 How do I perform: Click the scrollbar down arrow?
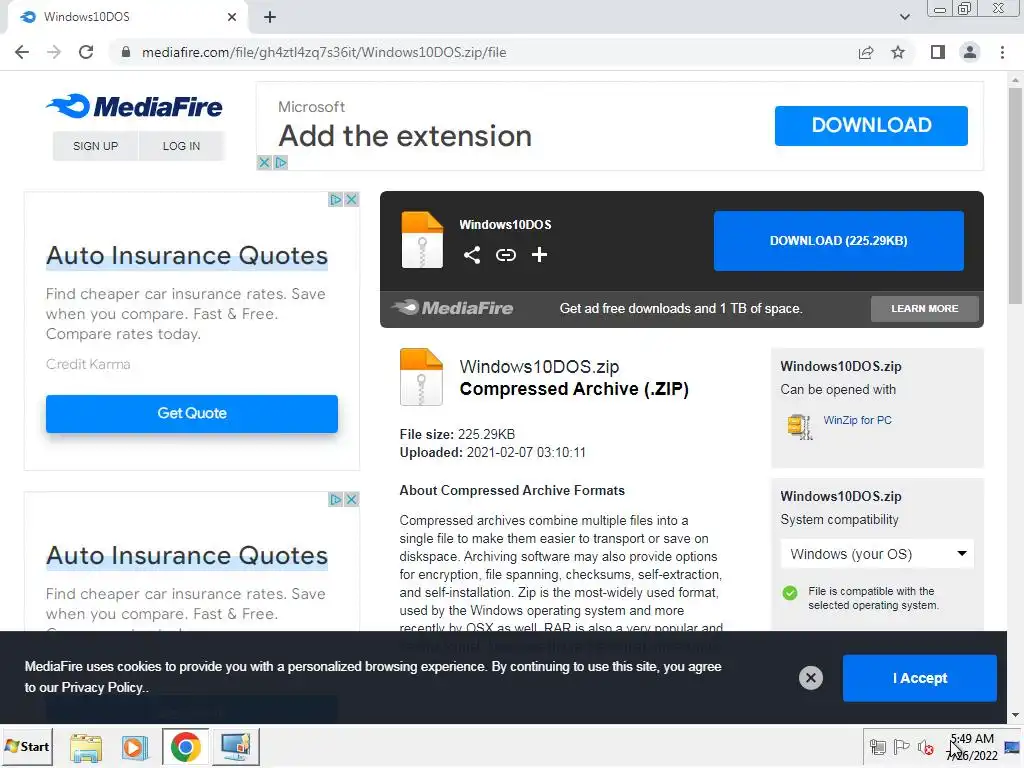coord(1015,715)
